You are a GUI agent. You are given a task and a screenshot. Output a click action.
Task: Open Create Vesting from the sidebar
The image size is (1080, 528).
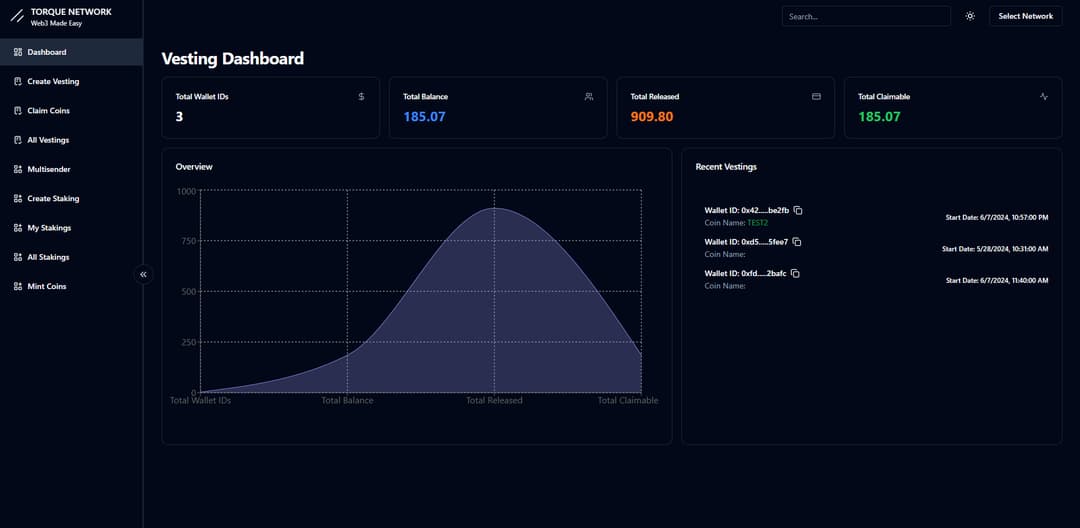point(53,81)
